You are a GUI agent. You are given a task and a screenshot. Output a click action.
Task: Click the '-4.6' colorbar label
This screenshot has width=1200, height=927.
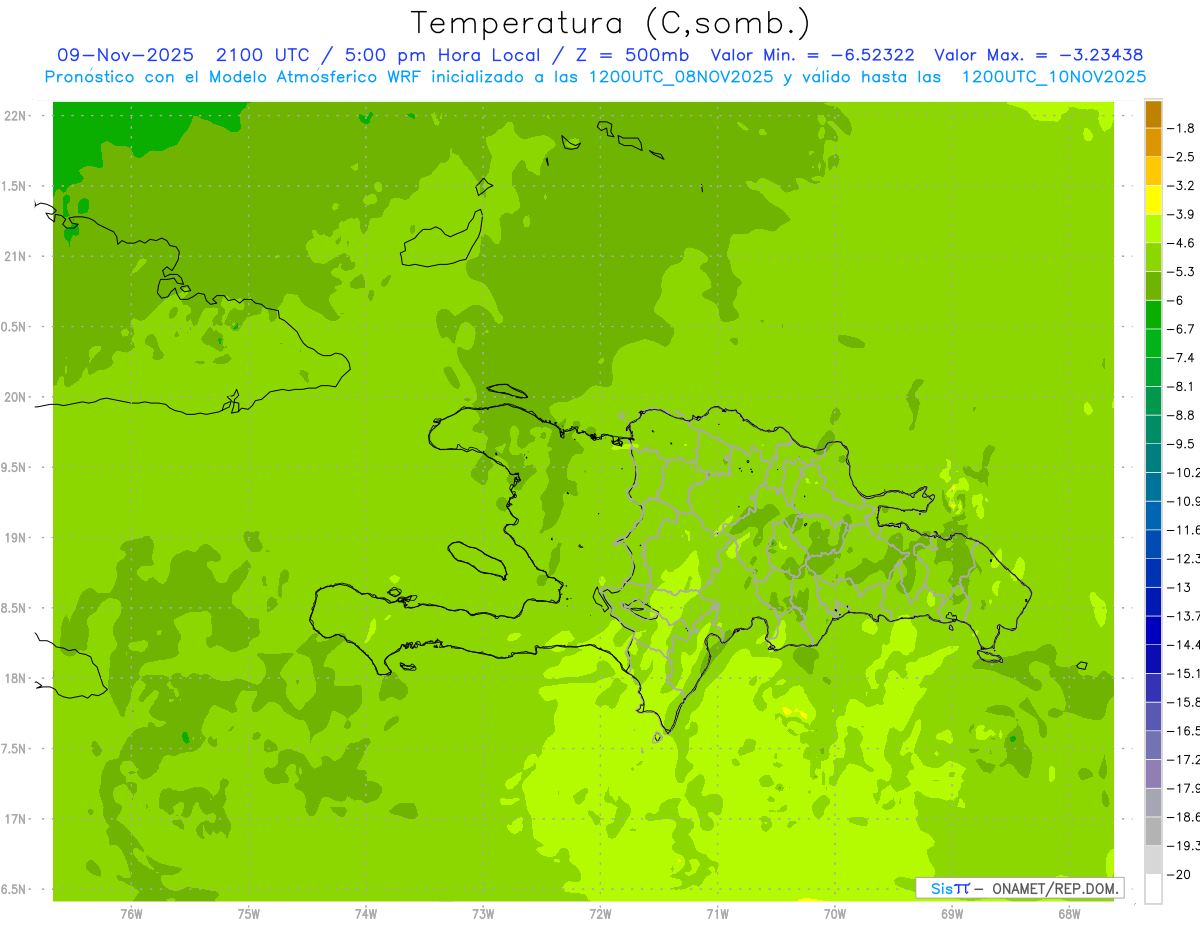(1181, 243)
